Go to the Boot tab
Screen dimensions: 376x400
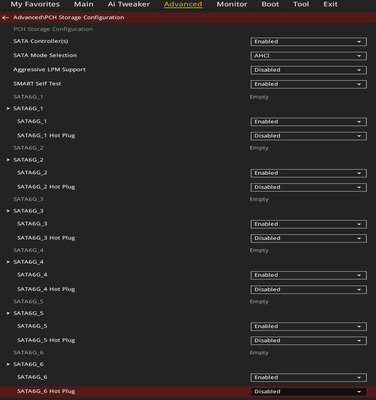270,4
